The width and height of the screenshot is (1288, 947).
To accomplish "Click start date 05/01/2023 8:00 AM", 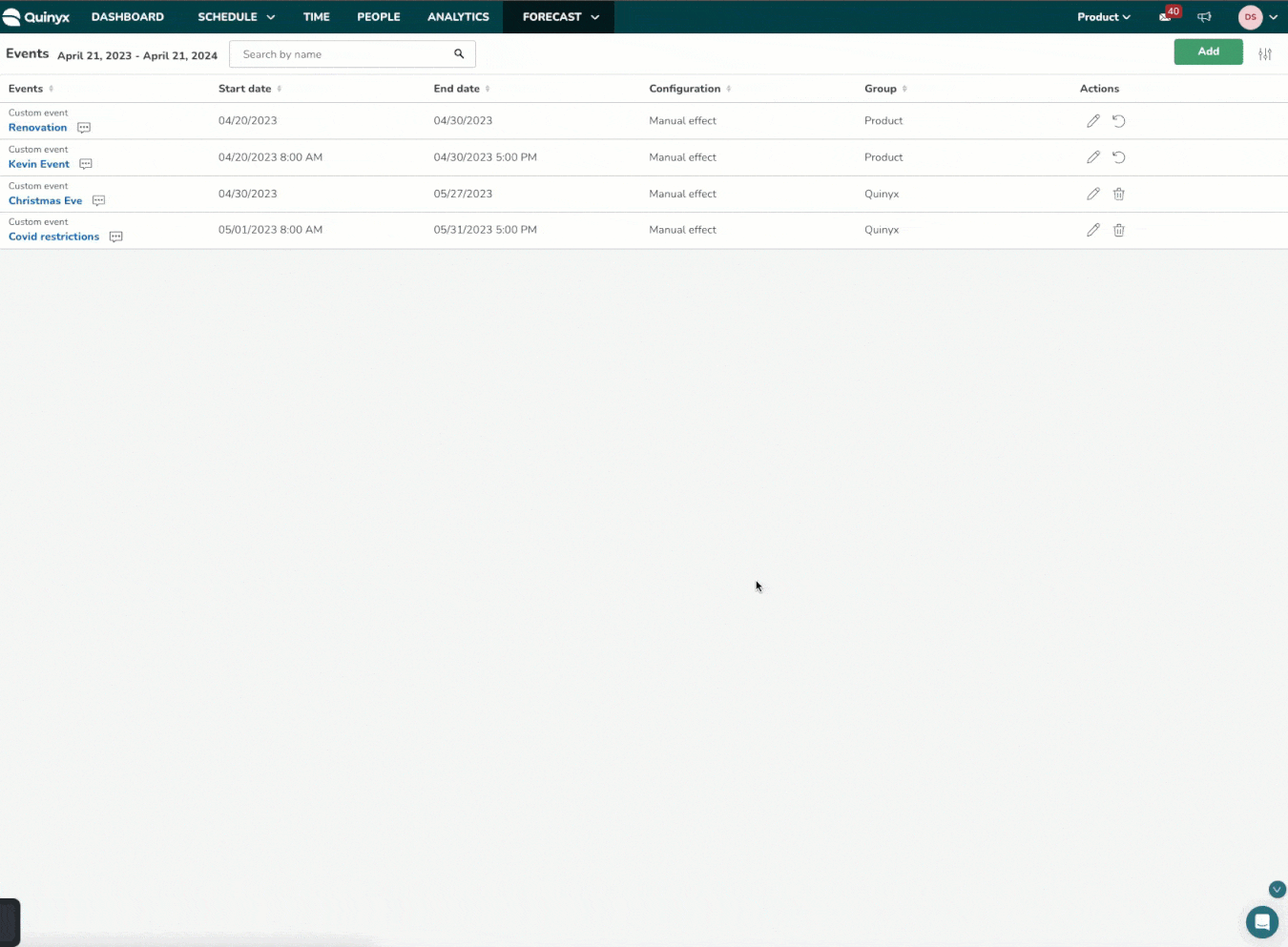I will click(x=270, y=230).
